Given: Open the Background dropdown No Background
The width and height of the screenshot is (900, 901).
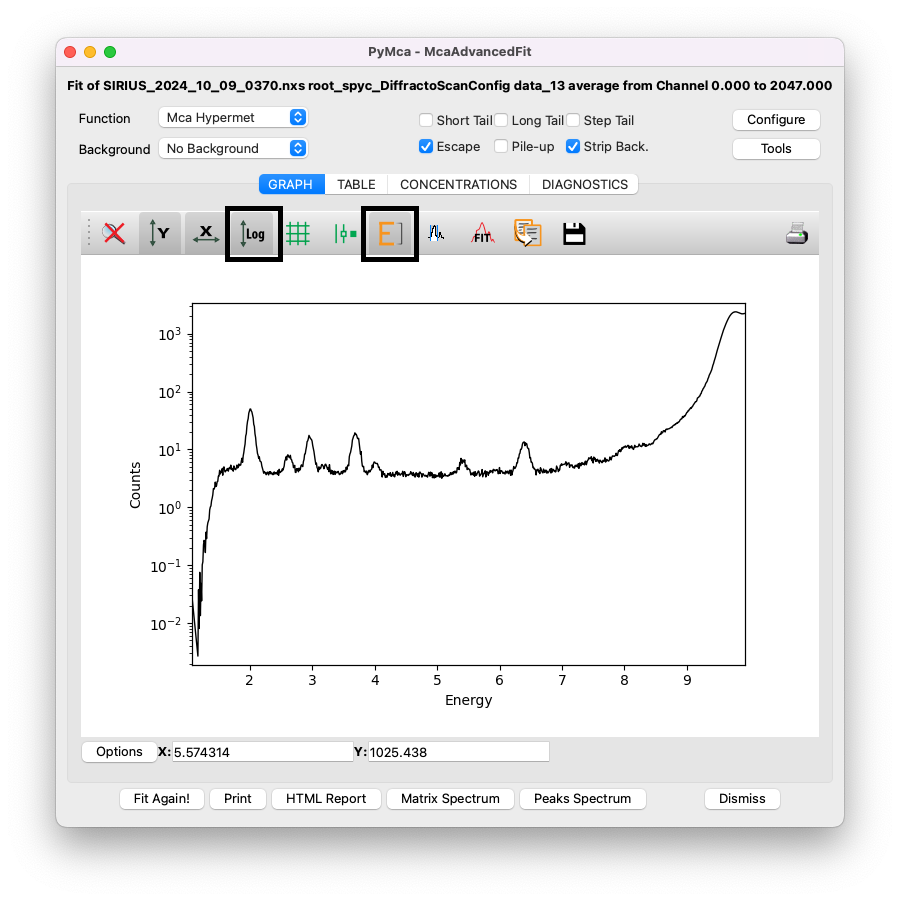Looking at the screenshot, I should 233,149.
